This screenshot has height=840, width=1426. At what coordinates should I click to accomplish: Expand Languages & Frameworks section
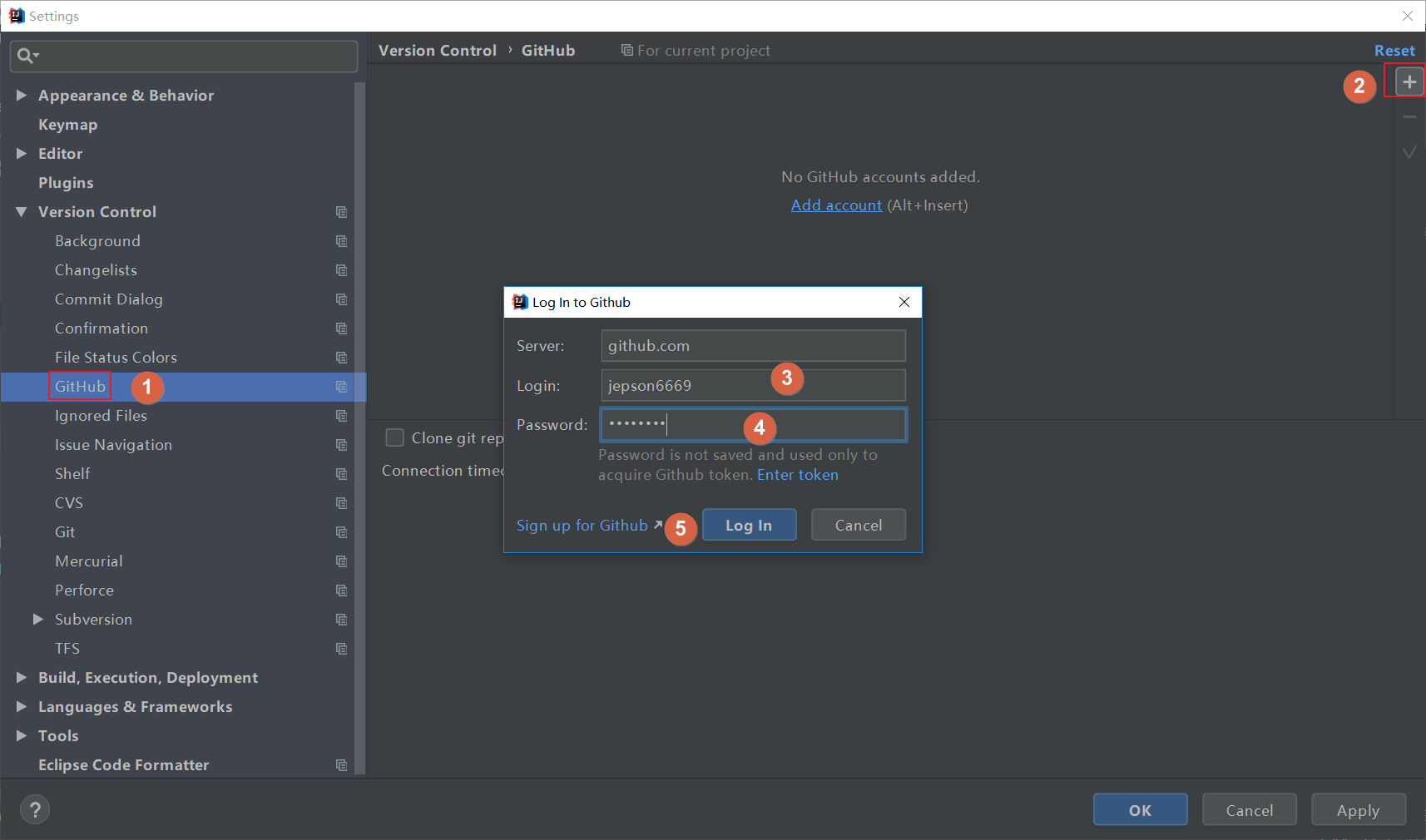(x=22, y=707)
